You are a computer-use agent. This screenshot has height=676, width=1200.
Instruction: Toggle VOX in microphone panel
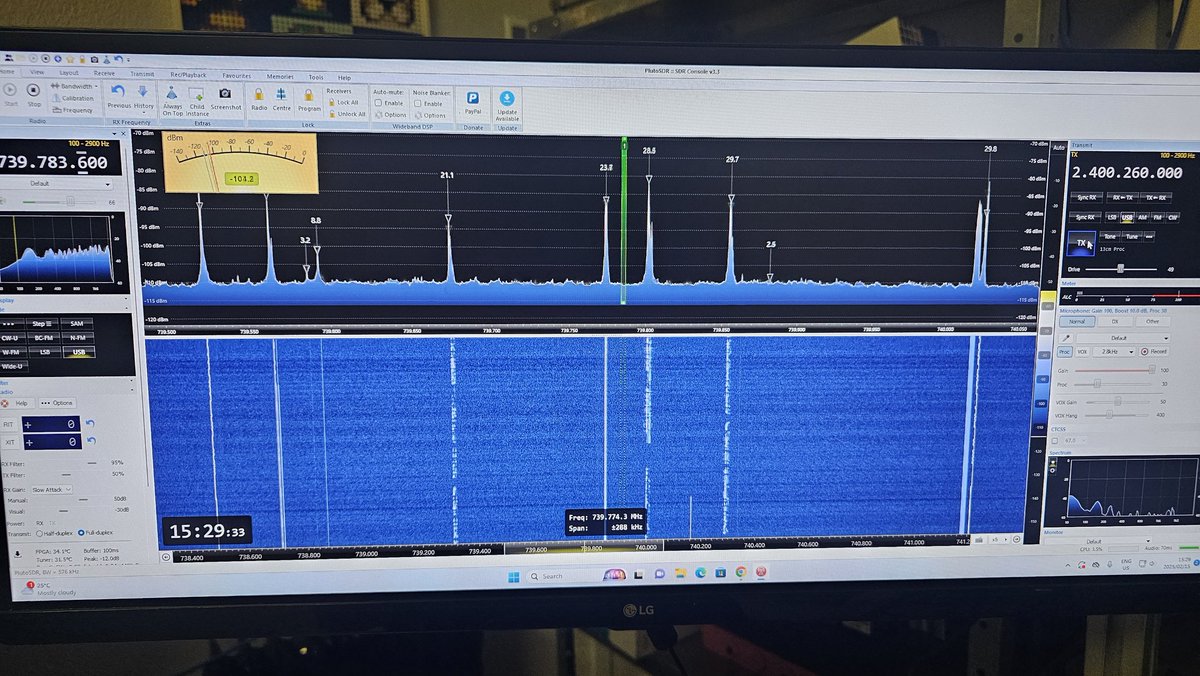tap(1083, 351)
